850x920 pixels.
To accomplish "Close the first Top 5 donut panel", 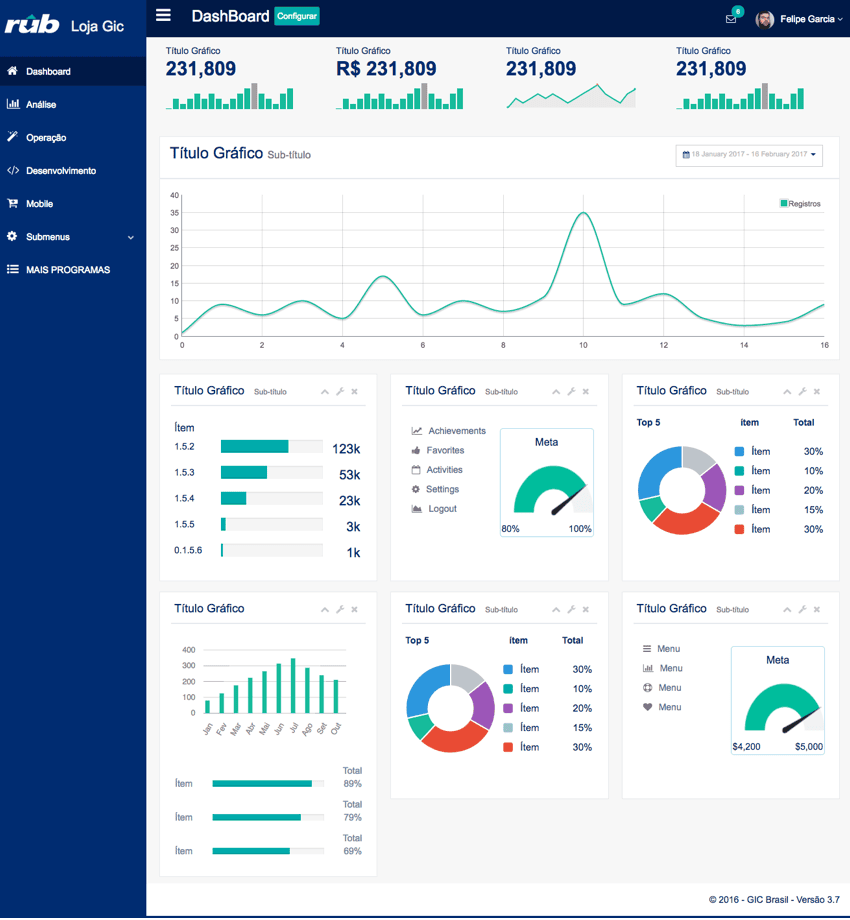I will [817, 391].
